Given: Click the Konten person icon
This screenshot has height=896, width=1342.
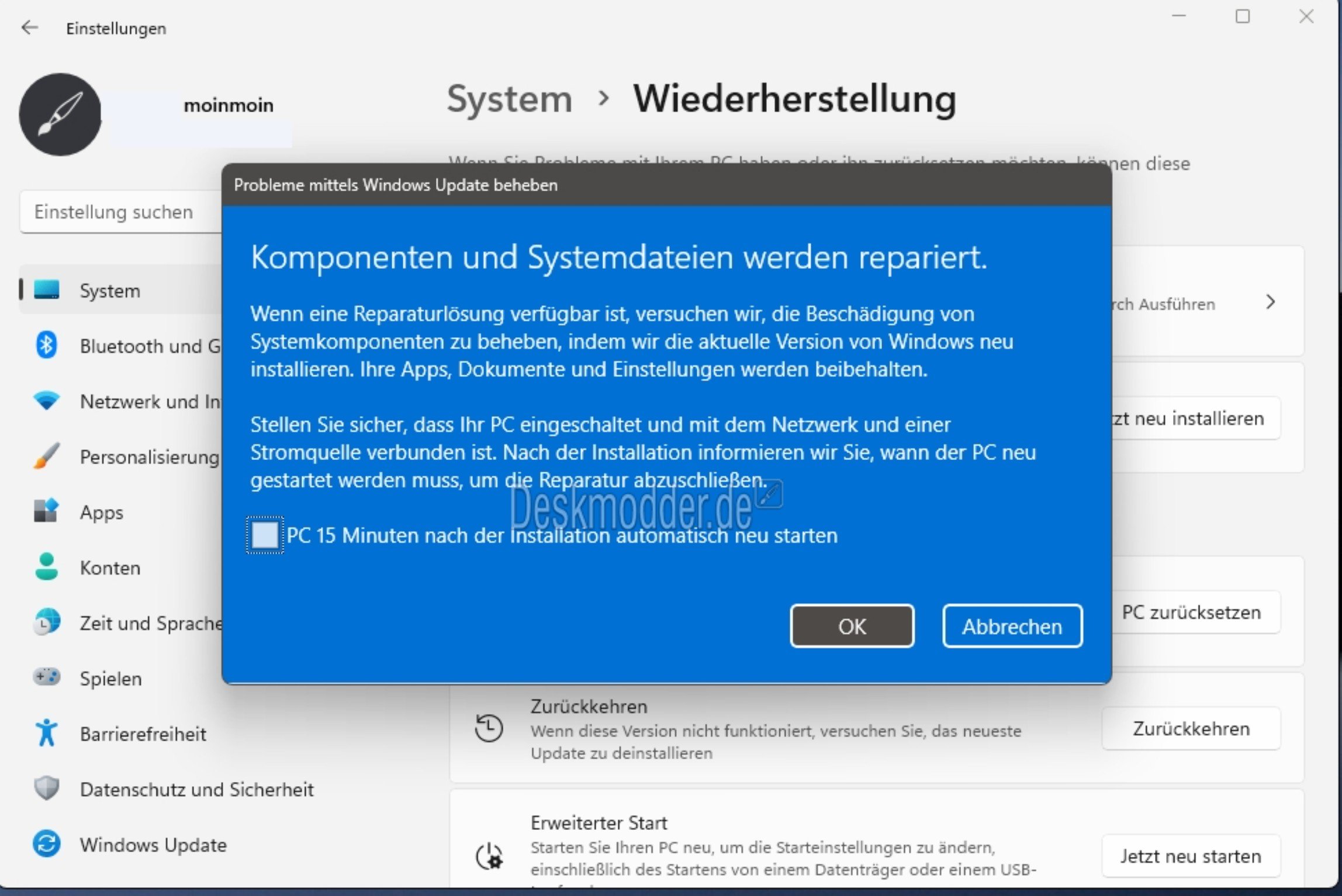Looking at the screenshot, I should click(x=46, y=566).
